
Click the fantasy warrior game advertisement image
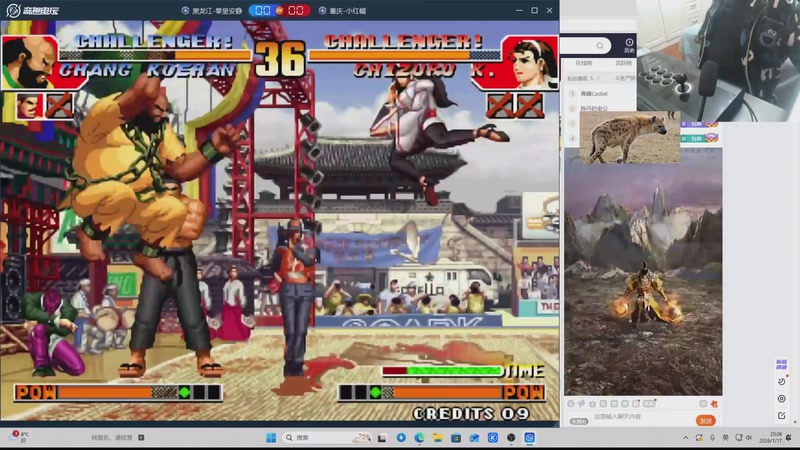tap(643, 272)
